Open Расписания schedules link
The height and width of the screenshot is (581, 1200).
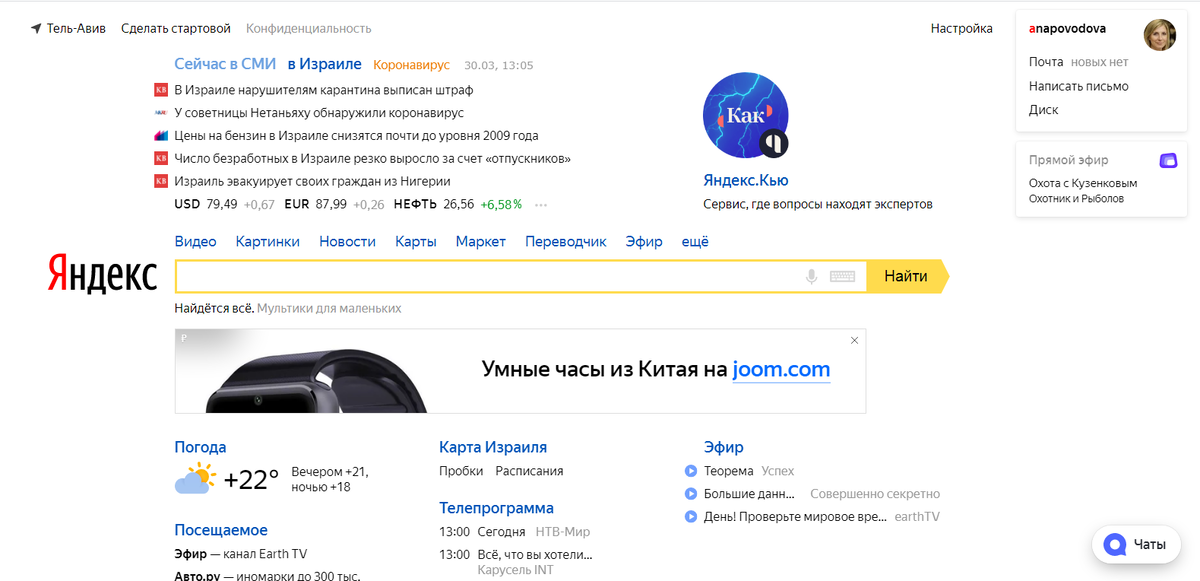coord(529,471)
